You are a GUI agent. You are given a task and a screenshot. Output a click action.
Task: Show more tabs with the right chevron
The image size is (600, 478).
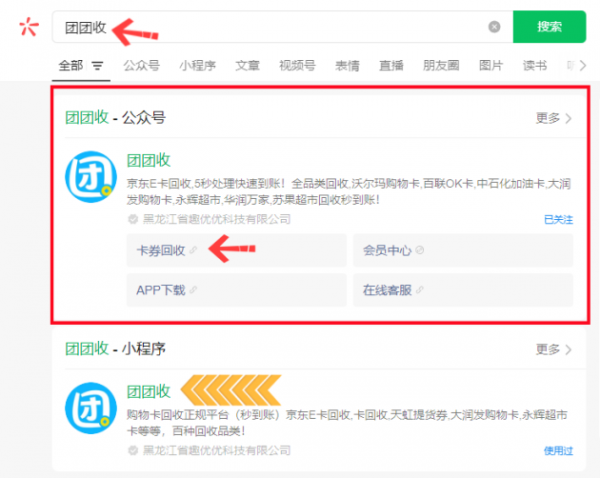click(x=582, y=65)
